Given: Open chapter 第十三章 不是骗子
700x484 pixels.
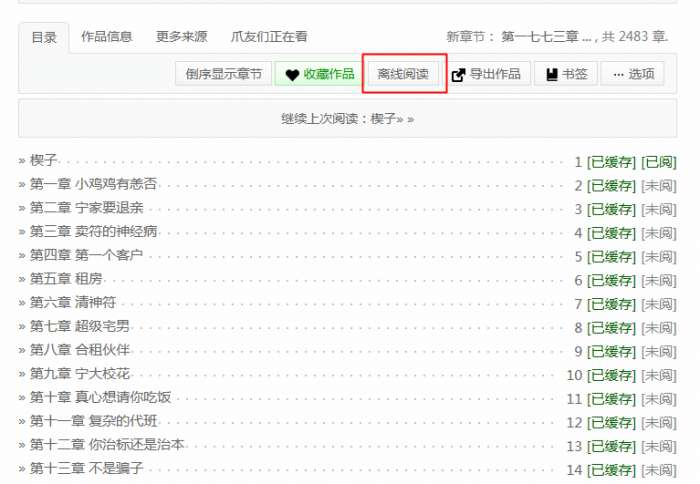Looking at the screenshot, I should tap(87, 468).
